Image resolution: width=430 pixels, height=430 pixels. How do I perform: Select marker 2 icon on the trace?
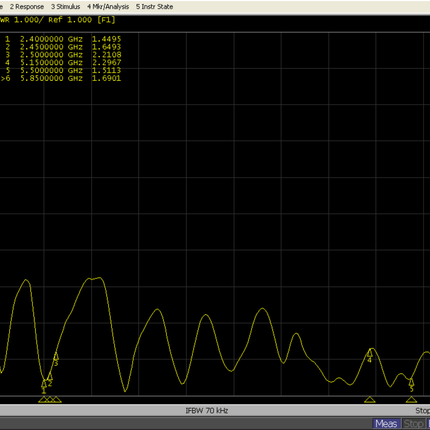50,380
